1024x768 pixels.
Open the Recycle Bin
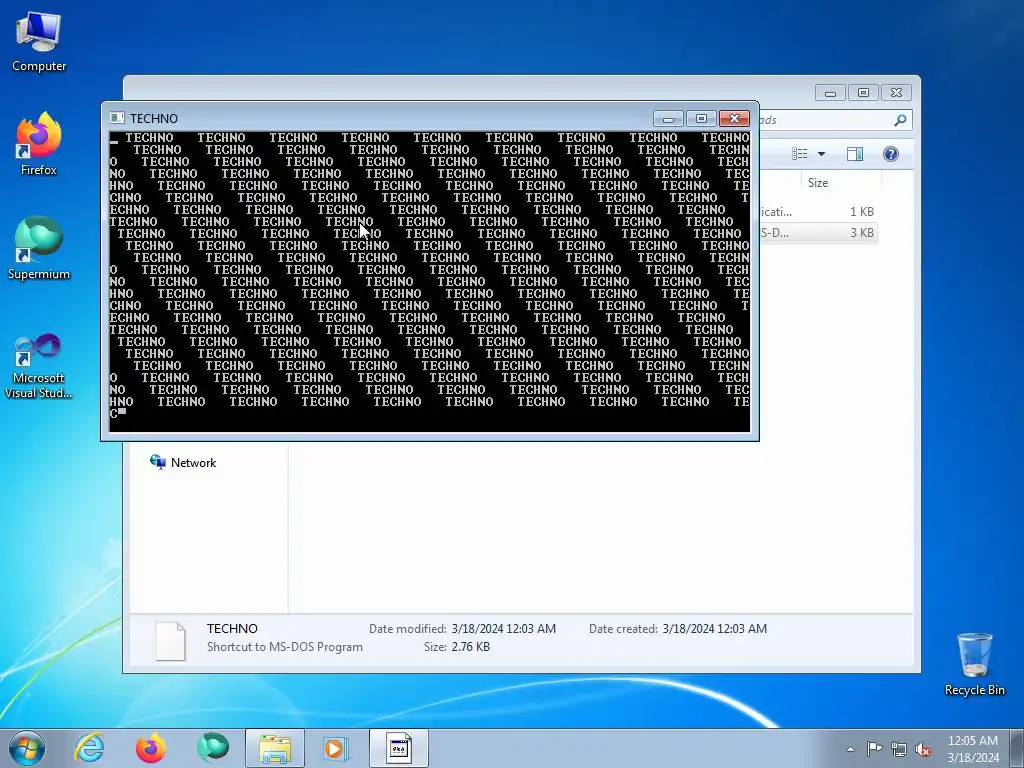click(974, 664)
